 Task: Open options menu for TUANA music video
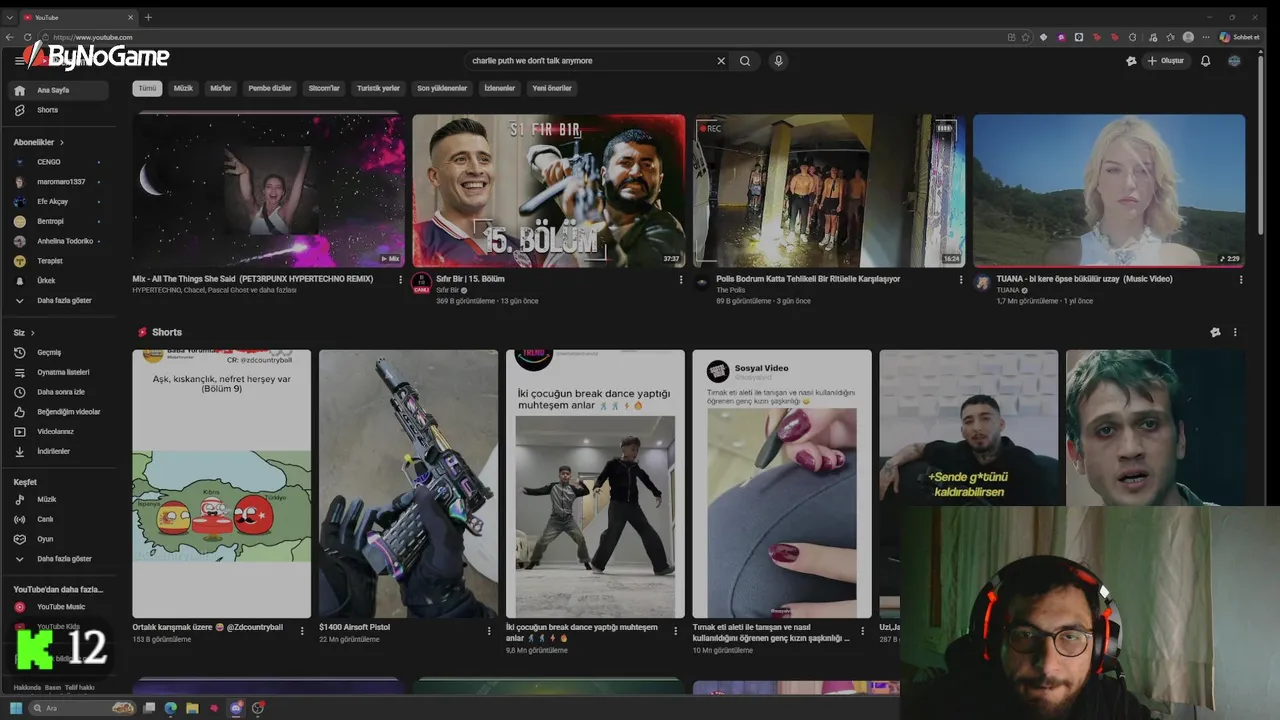pos(1241,280)
